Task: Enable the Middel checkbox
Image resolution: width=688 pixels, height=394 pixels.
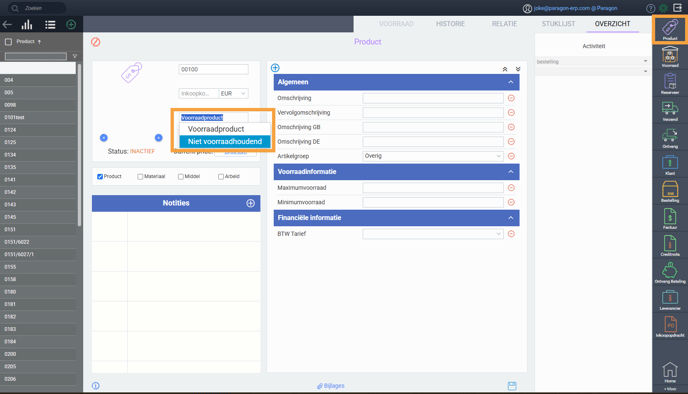Action: 181,177
